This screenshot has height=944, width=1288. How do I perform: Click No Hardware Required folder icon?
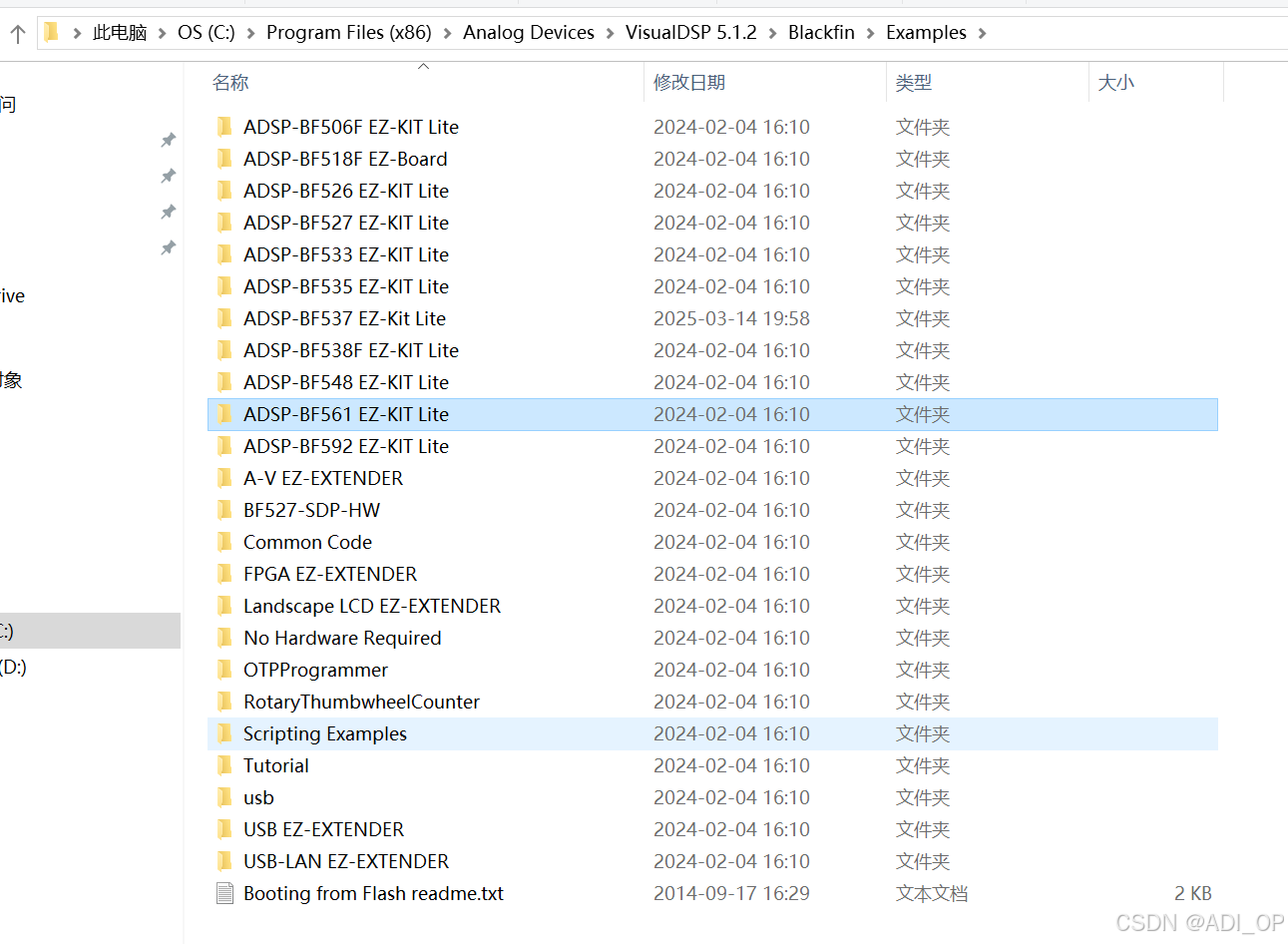[x=224, y=638]
